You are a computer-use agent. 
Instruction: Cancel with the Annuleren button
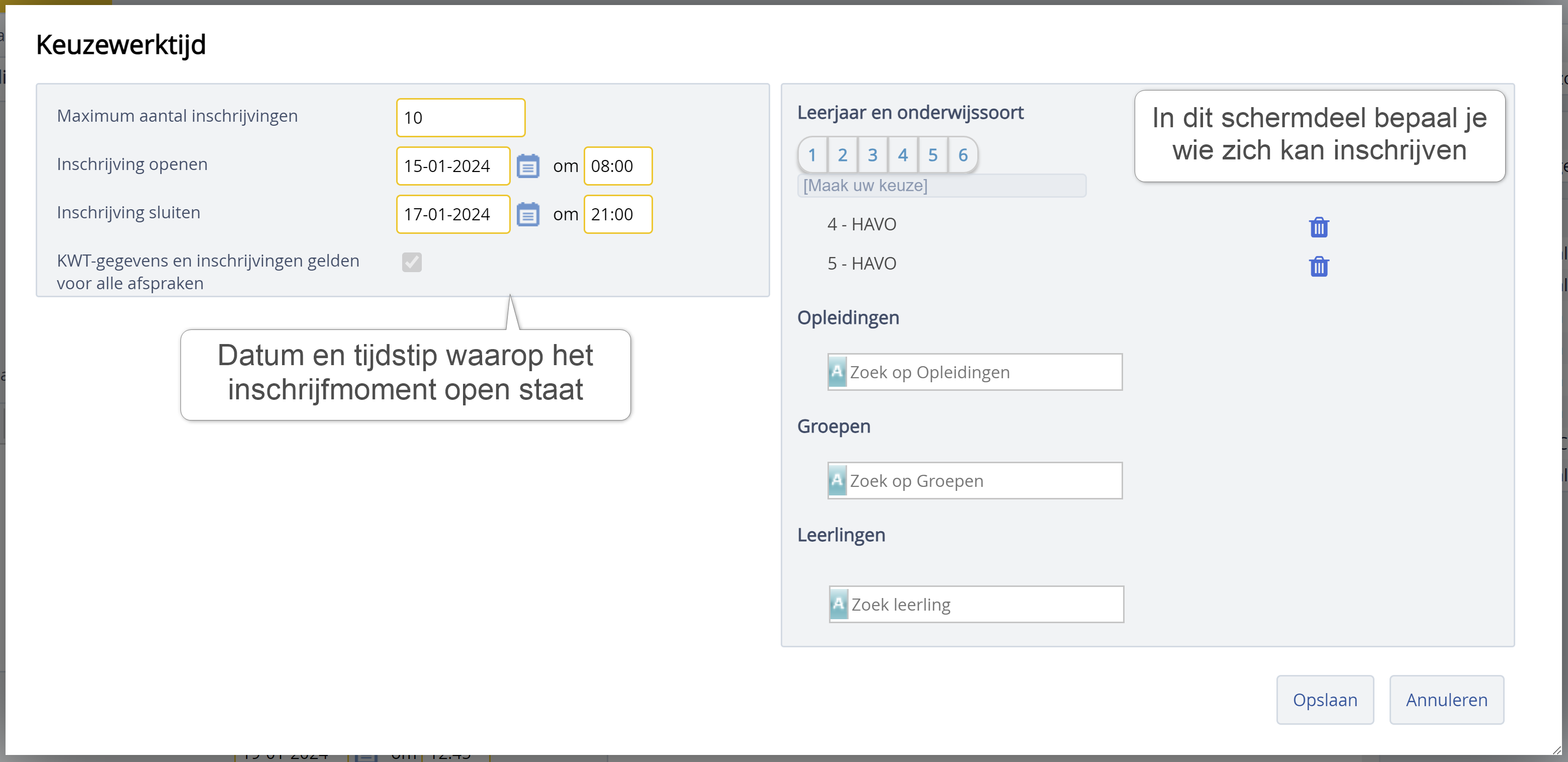1446,700
